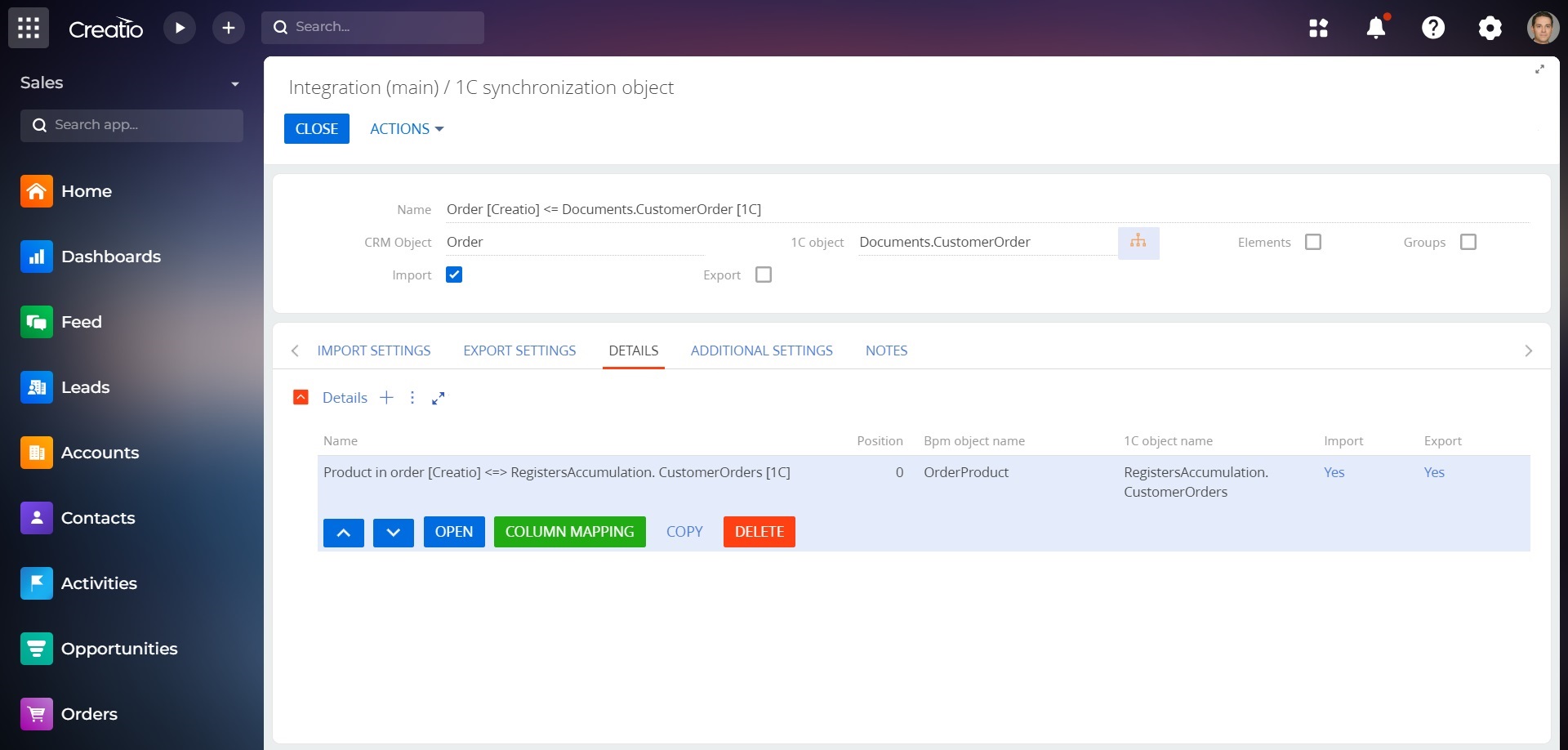Image resolution: width=1568 pixels, height=750 pixels.
Task: Click the CRM Object Order field
Action: (x=574, y=242)
